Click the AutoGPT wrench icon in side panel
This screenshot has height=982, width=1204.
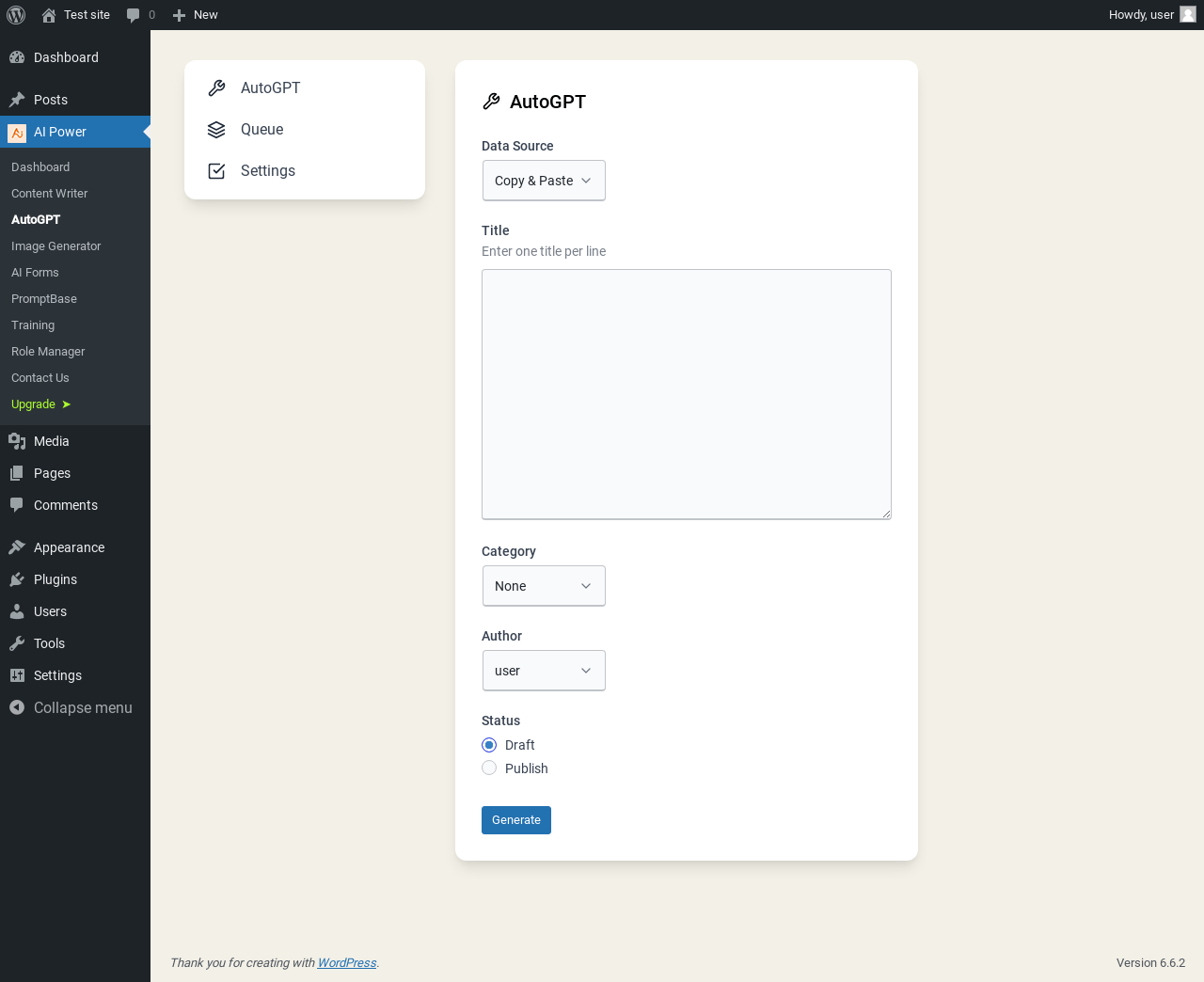click(216, 87)
